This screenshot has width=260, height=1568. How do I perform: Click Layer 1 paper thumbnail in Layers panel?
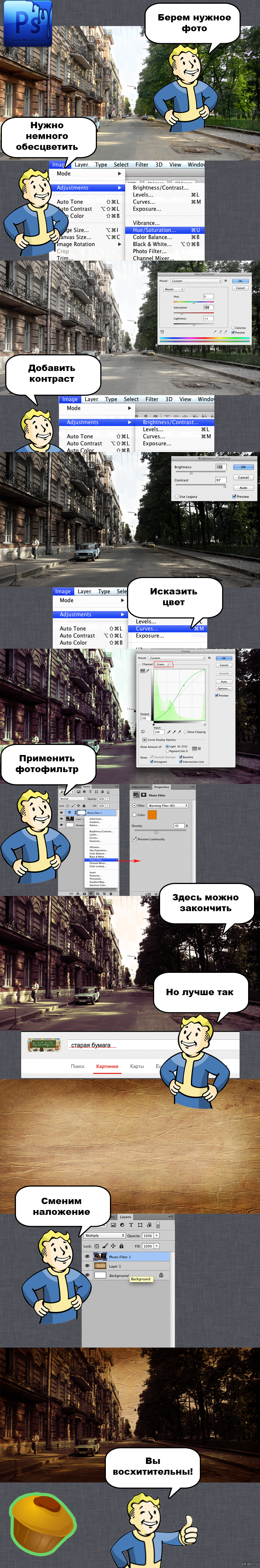click(x=100, y=1266)
